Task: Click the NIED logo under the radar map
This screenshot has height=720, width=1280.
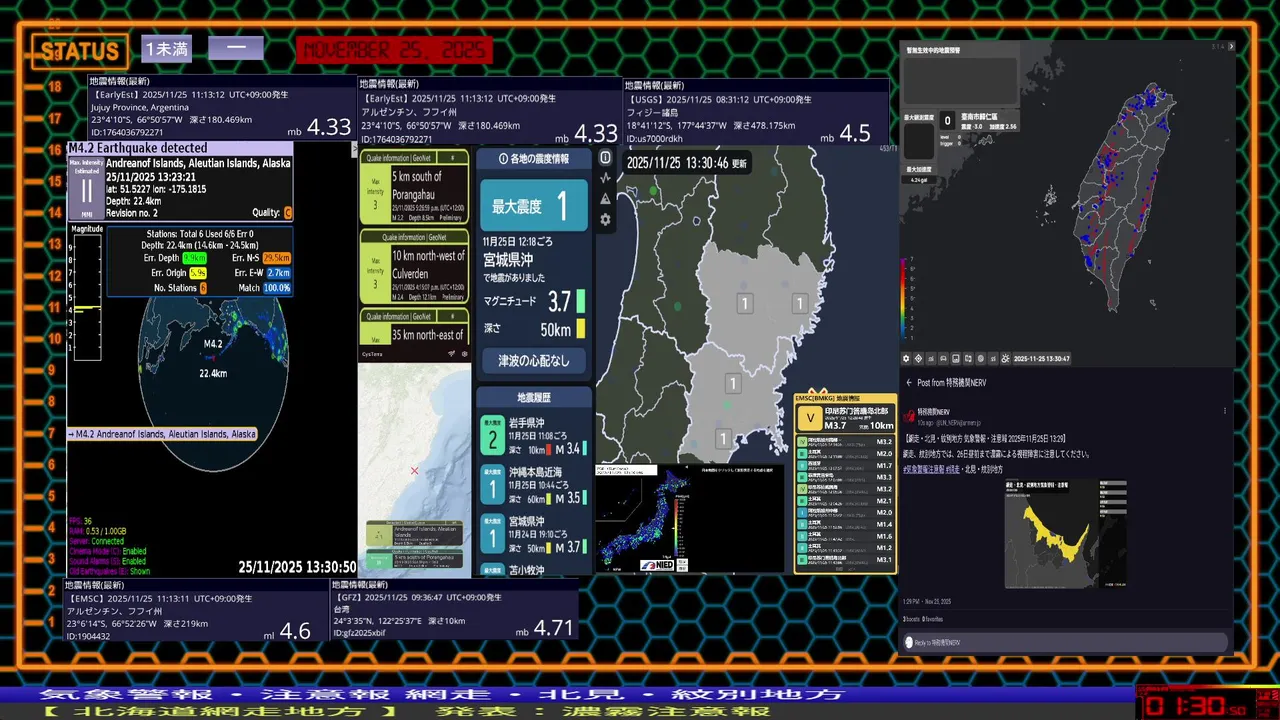Action: pyautogui.click(x=656, y=565)
